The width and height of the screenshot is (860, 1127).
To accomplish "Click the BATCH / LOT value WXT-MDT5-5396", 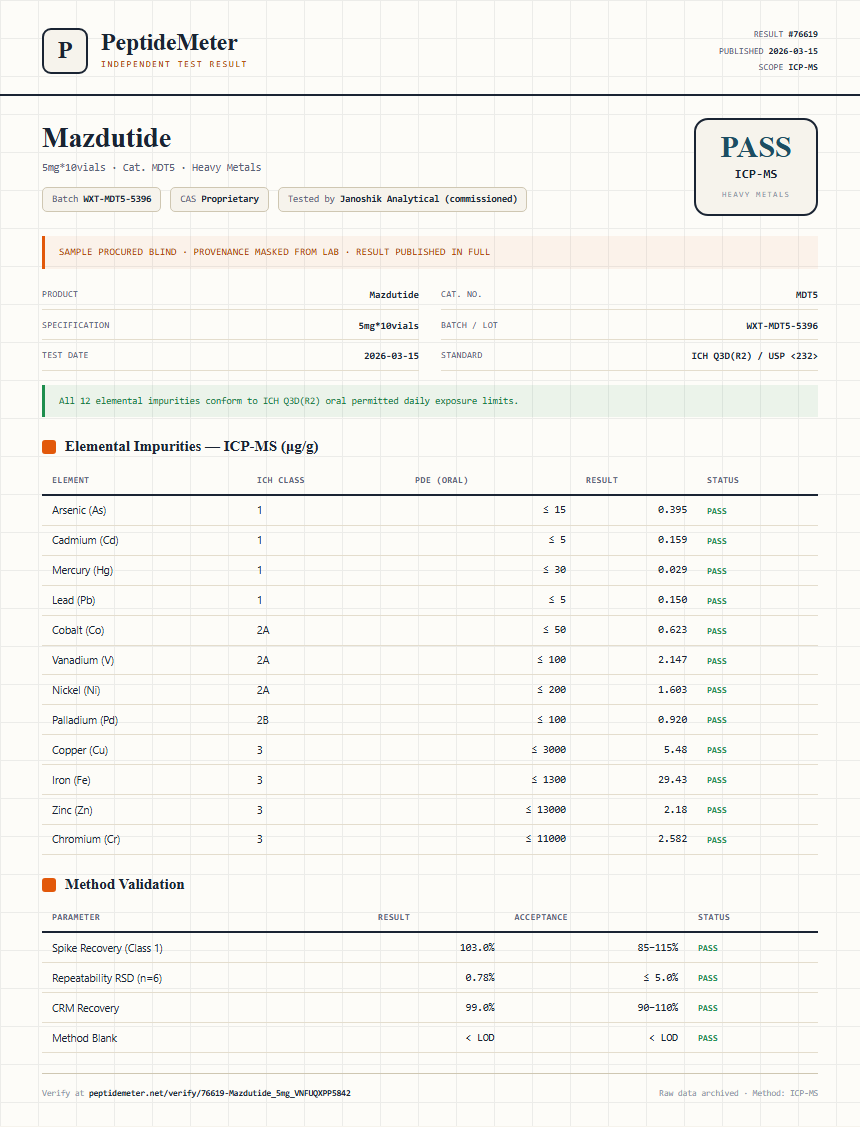I will pyautogui.click(x=782, y=326).
